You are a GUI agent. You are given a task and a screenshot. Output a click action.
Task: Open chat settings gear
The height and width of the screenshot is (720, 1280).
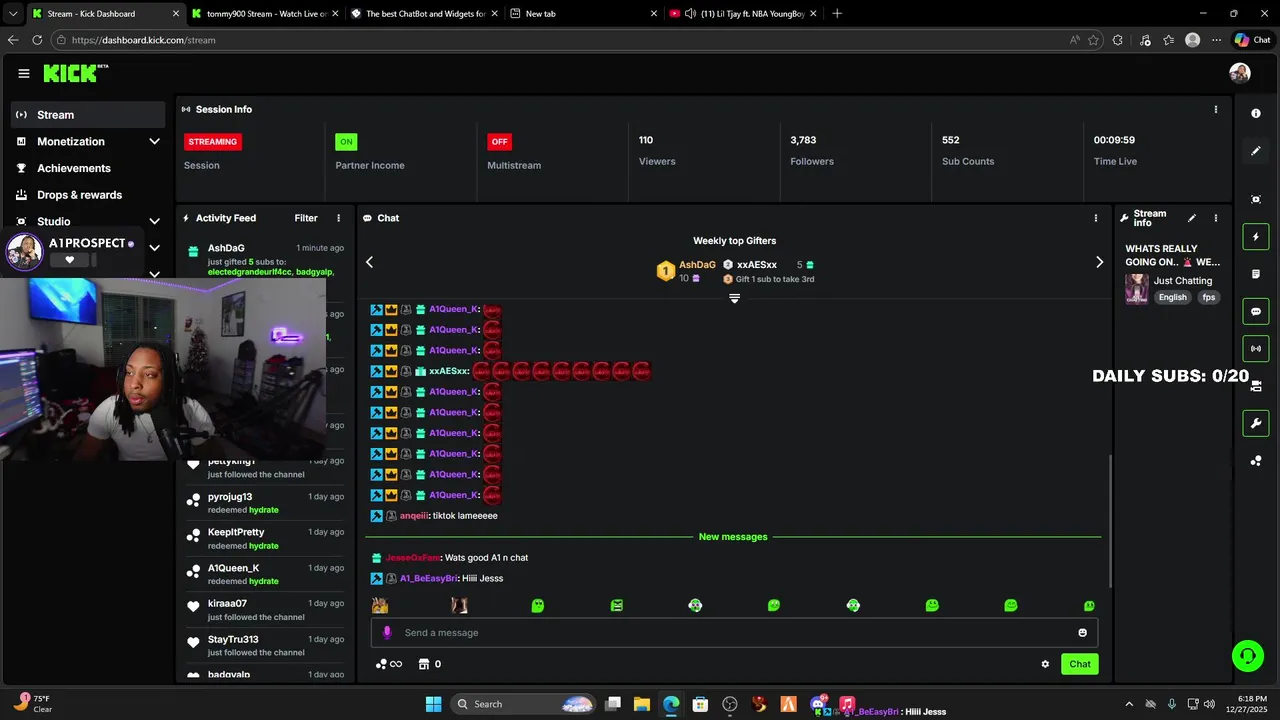(1045, 664)
